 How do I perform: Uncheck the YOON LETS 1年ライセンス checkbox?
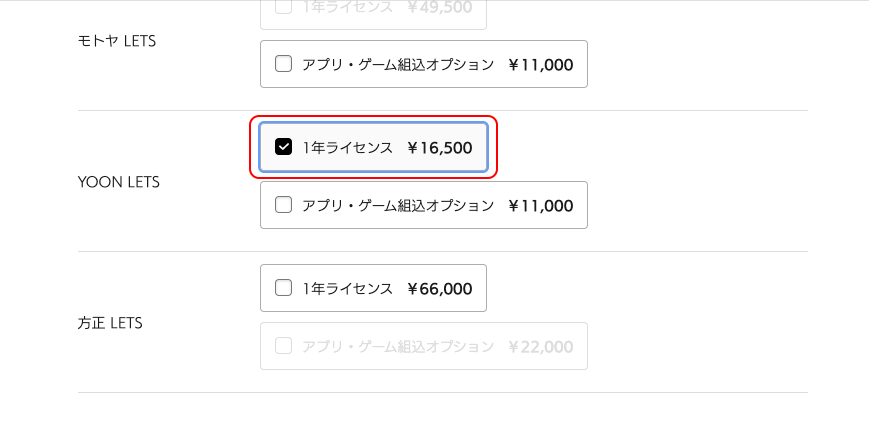pyautogui.click(x=283, y=147)
